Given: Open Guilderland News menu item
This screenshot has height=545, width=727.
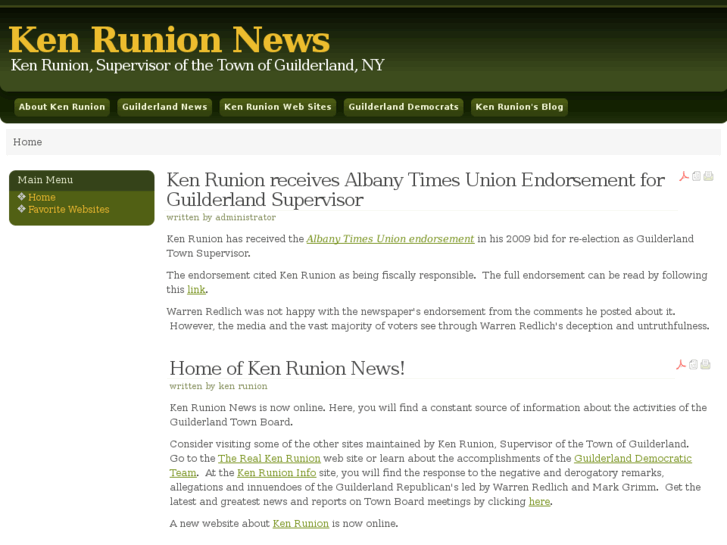Looking at the screenshot, I should pyautogui.click(x=165, y=107).
